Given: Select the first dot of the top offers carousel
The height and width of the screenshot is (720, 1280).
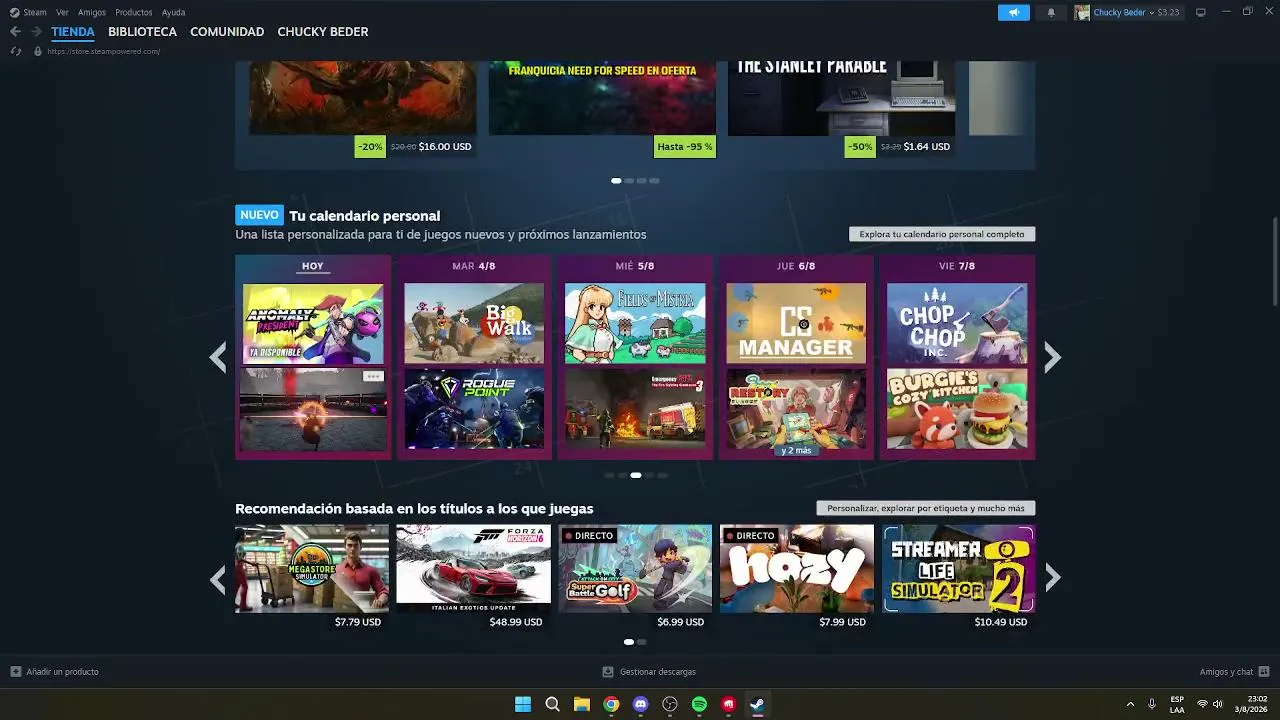Looking at the screenshot, I should click(616, 181).
